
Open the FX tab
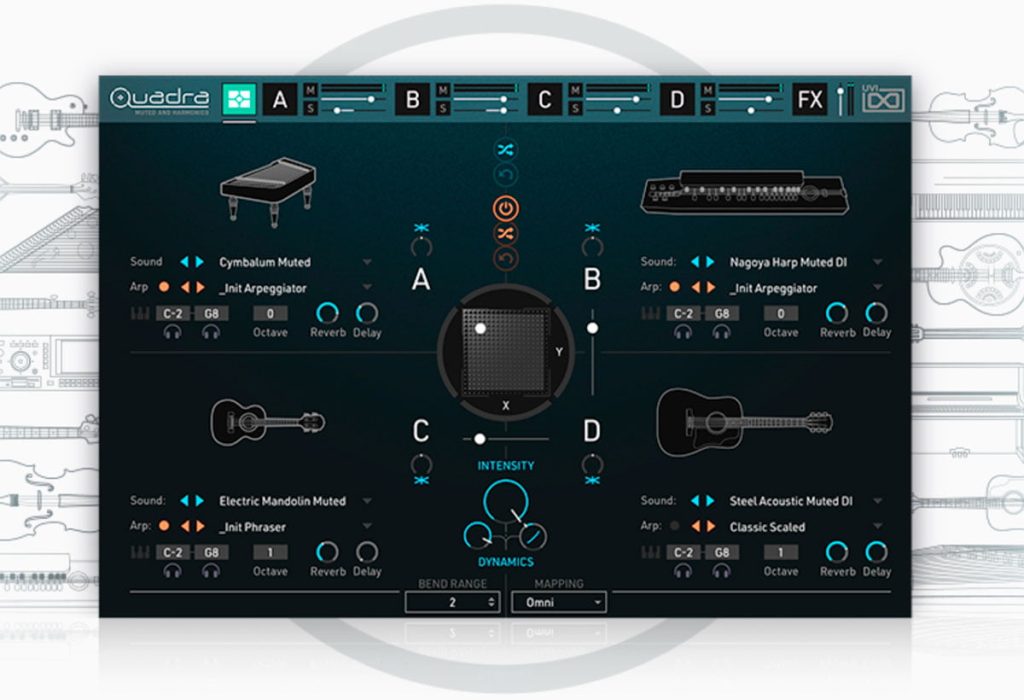(810, 99)
